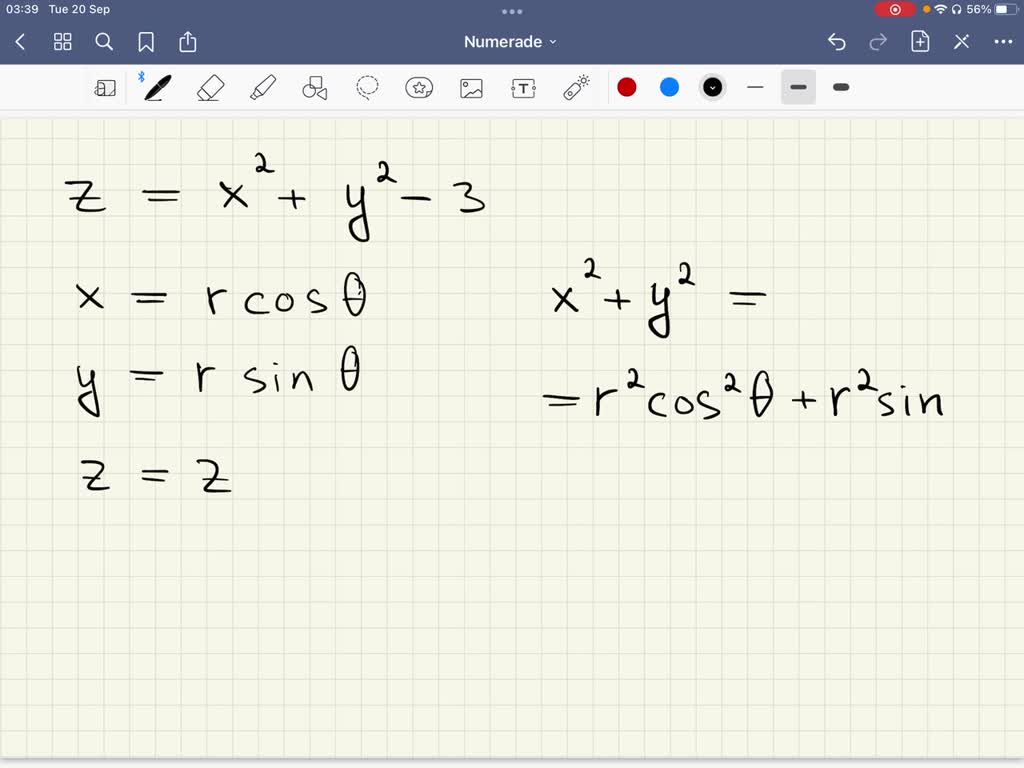Open the Shapes tool
1024x768 pixels.
coord(315,87)
